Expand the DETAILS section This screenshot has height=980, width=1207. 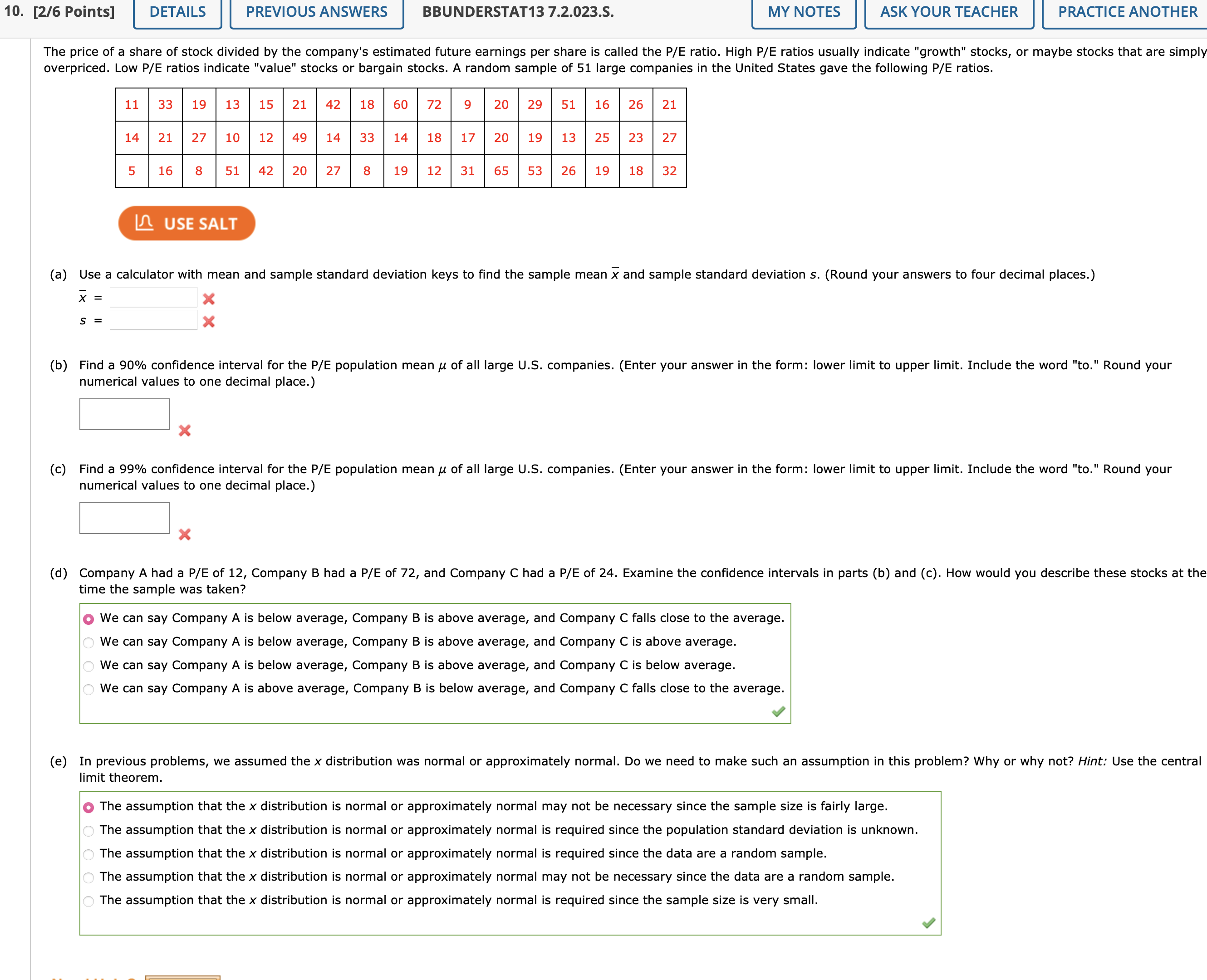tap(177, 12)
